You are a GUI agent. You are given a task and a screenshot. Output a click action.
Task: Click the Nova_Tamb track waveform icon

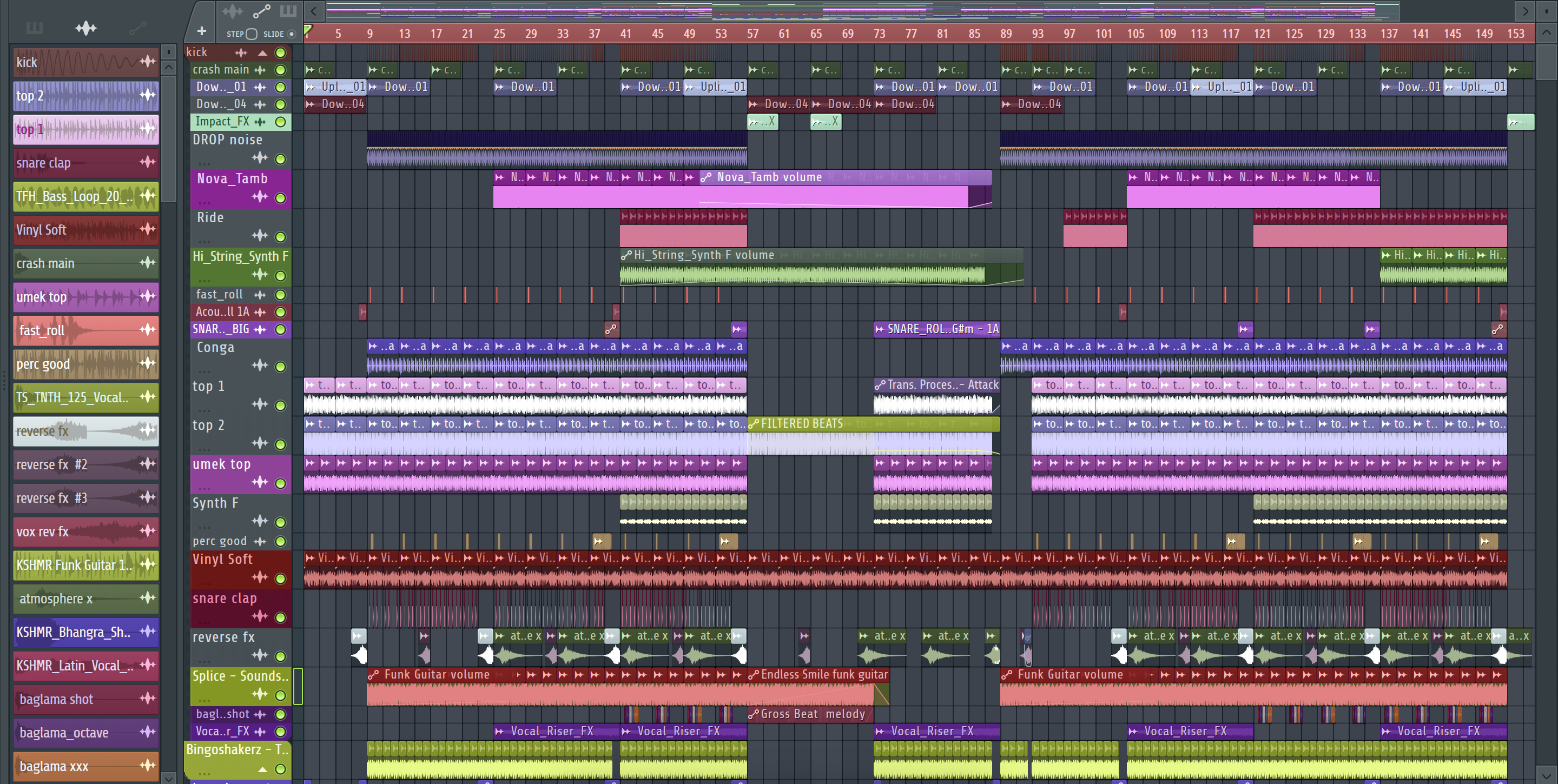coord(260,196)
